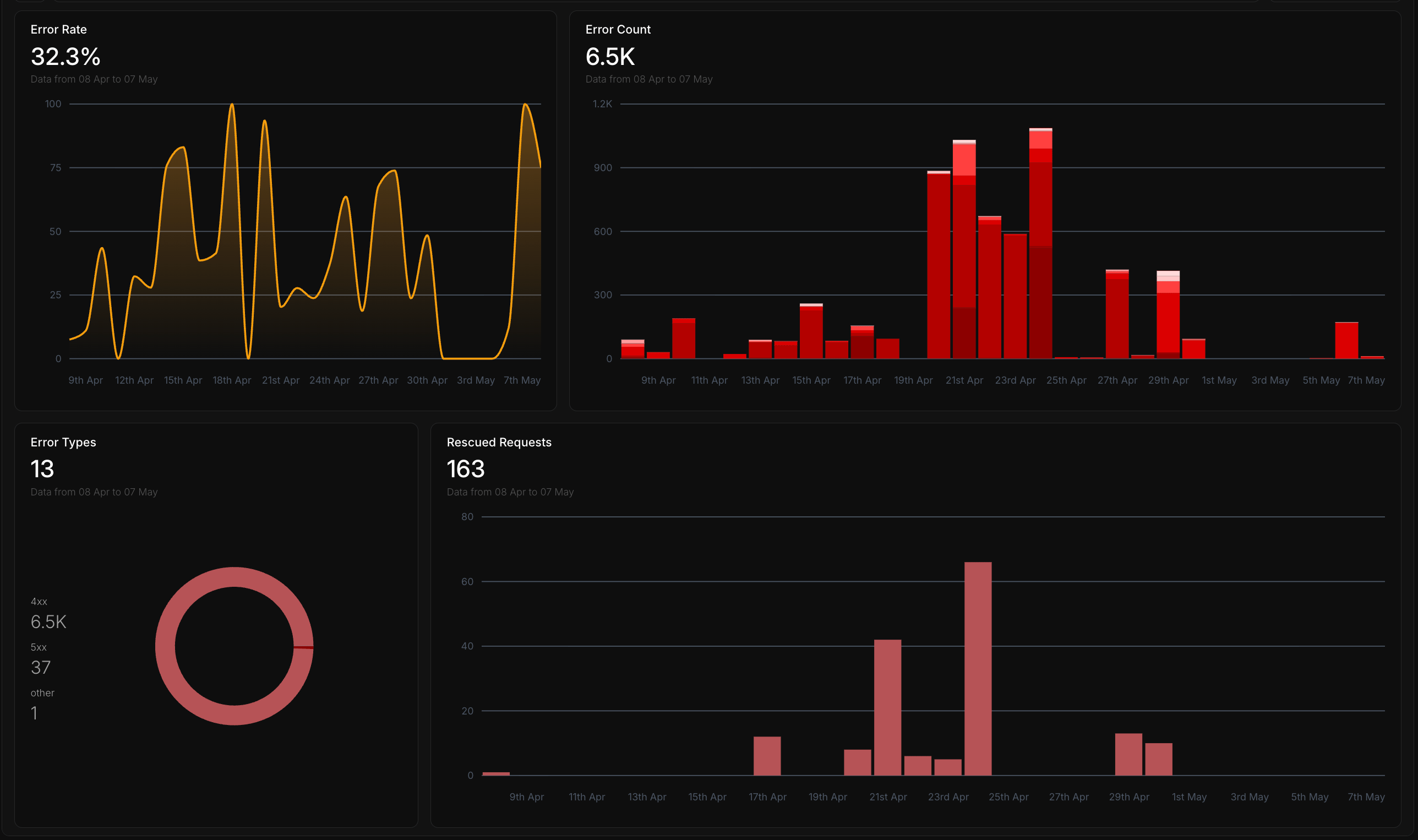
Task: Click the '3rd May' label on Error Rate axis
Action: (476, 380)
